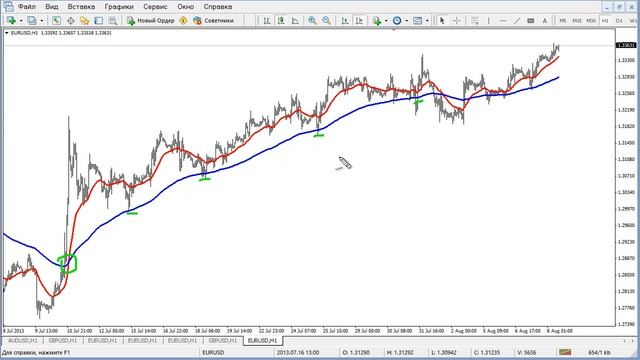Select the H1 timeframe button
The width and height of the screenshot is (640, 360).
(605, 20)
